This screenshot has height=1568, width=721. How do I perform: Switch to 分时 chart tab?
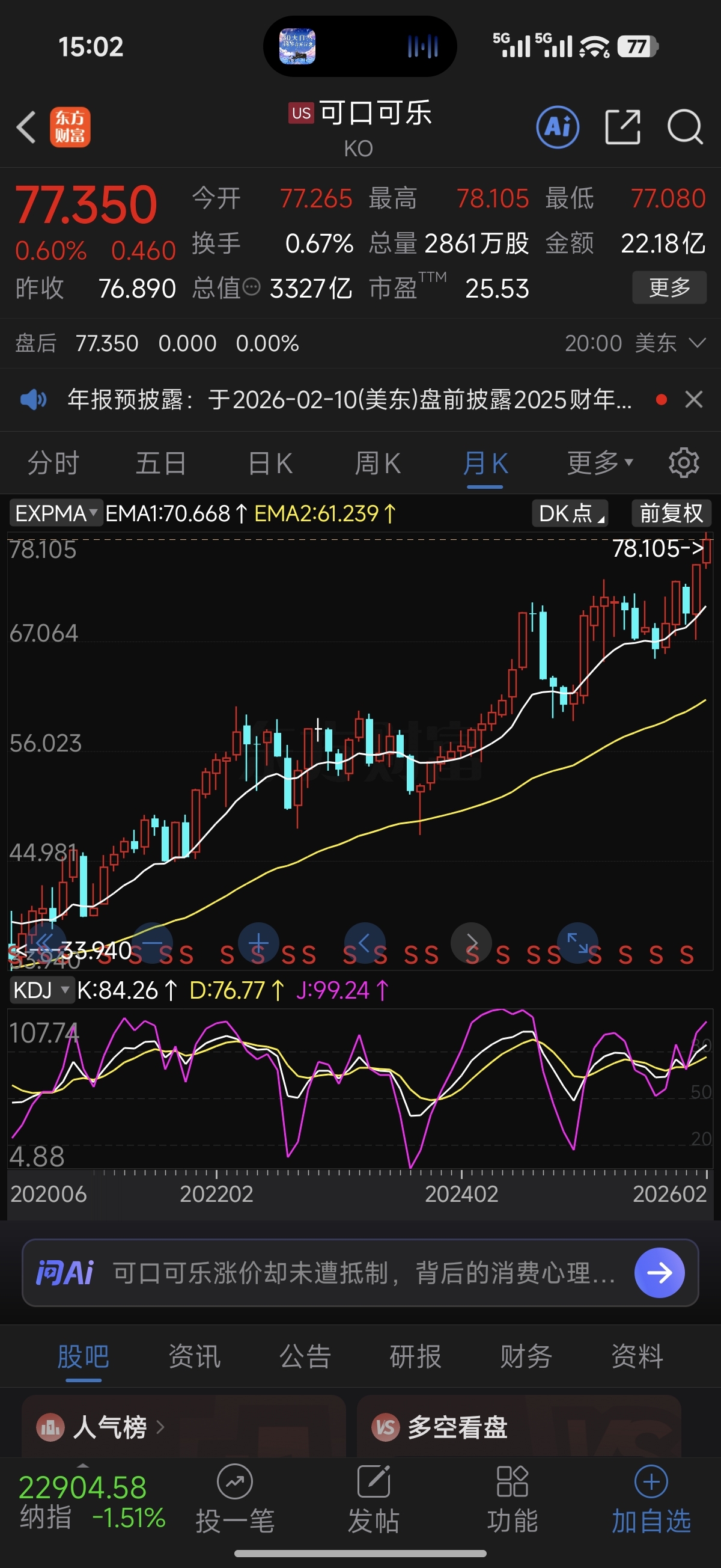(x=53, y=463)
